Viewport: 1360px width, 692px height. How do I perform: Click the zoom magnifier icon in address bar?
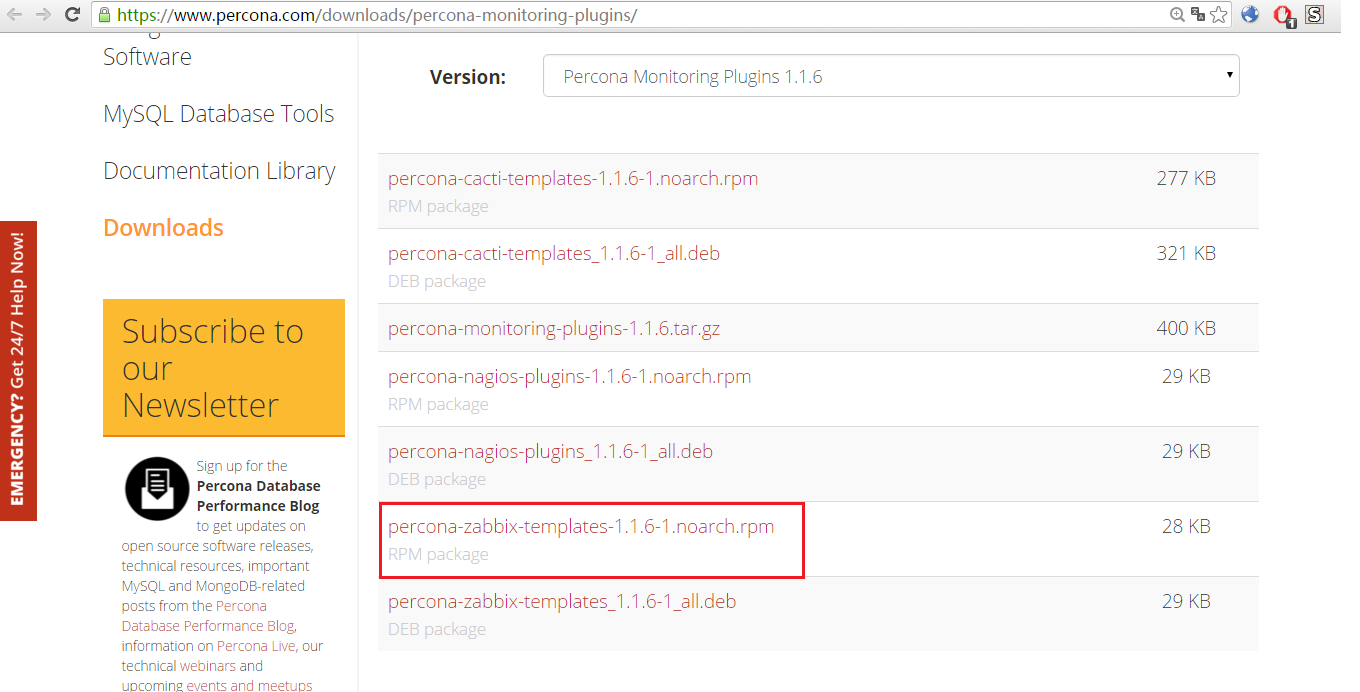pyautogui.click(x=1177, y=15)
